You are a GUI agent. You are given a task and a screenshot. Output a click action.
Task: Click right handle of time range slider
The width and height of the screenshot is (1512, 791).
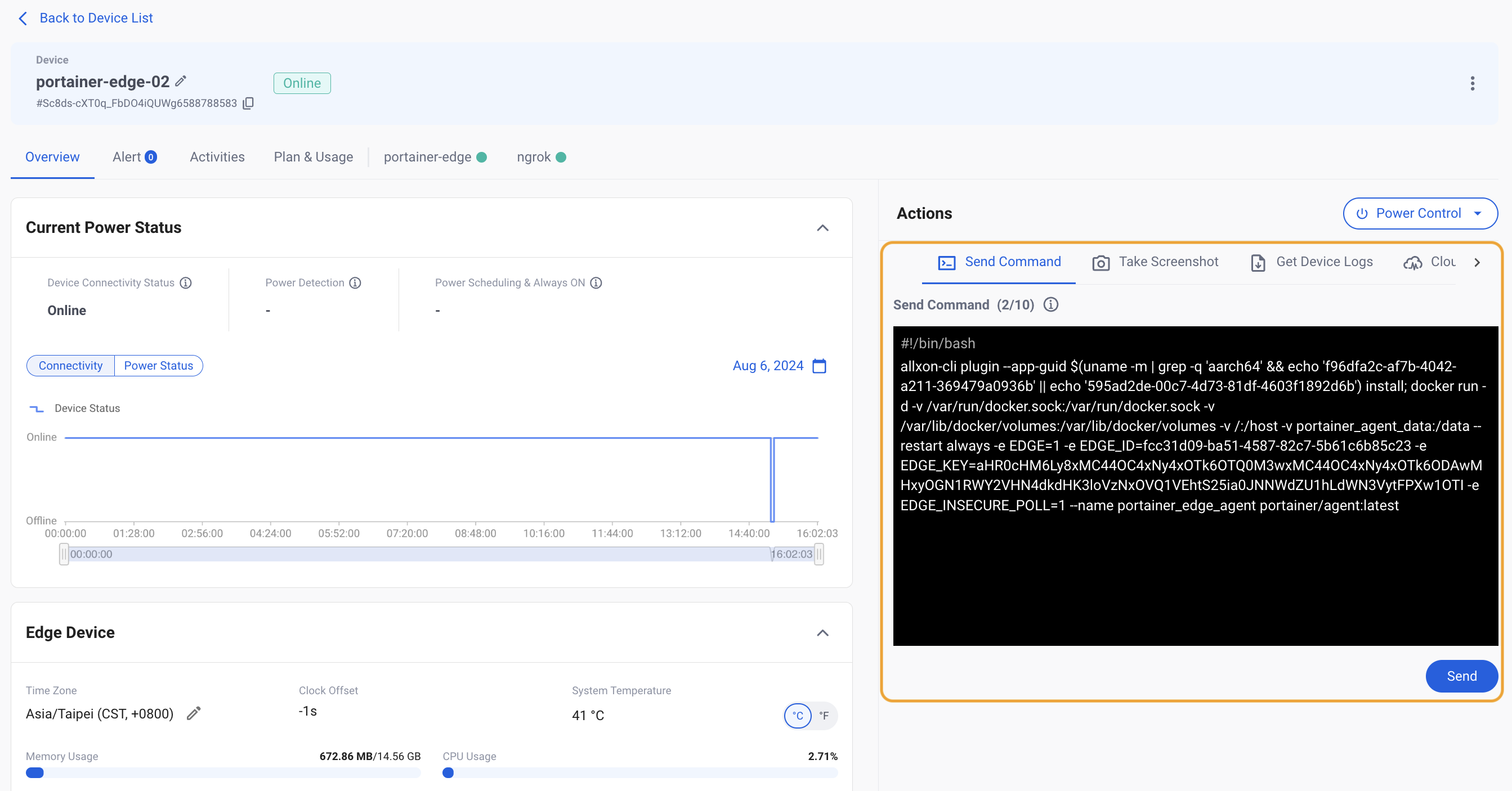pyautogui.click(x=819, y=554)
